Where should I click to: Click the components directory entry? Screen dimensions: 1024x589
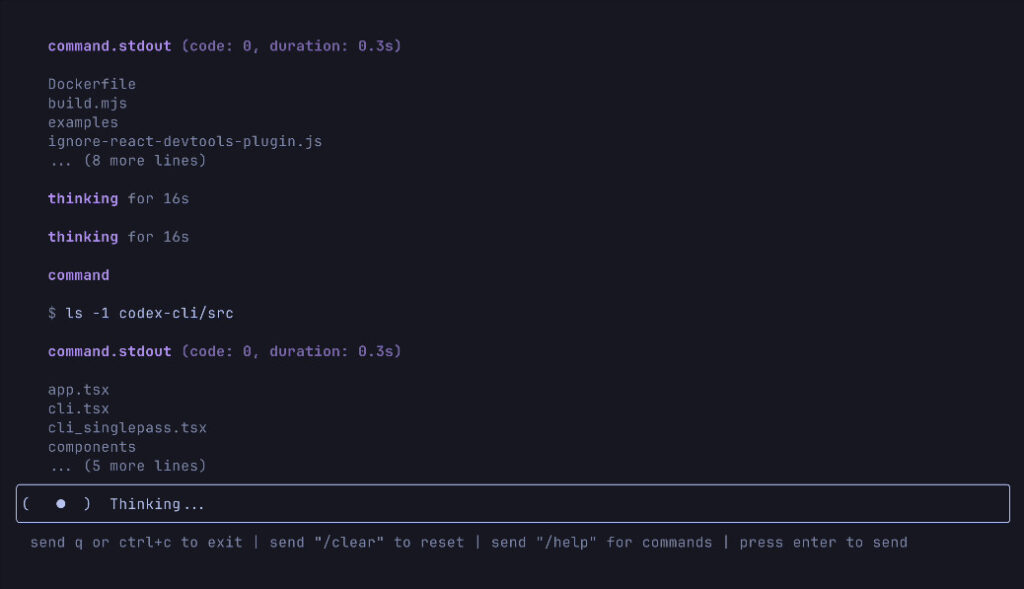click(92, 447)
